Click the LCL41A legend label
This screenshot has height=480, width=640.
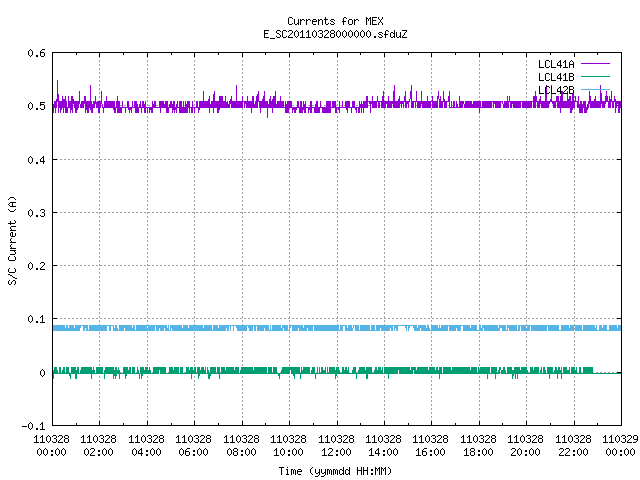click(556, 64)
